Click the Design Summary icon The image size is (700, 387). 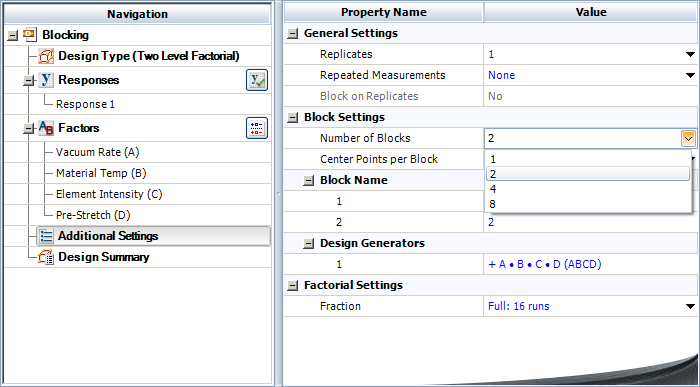click(x=46, y=257)
